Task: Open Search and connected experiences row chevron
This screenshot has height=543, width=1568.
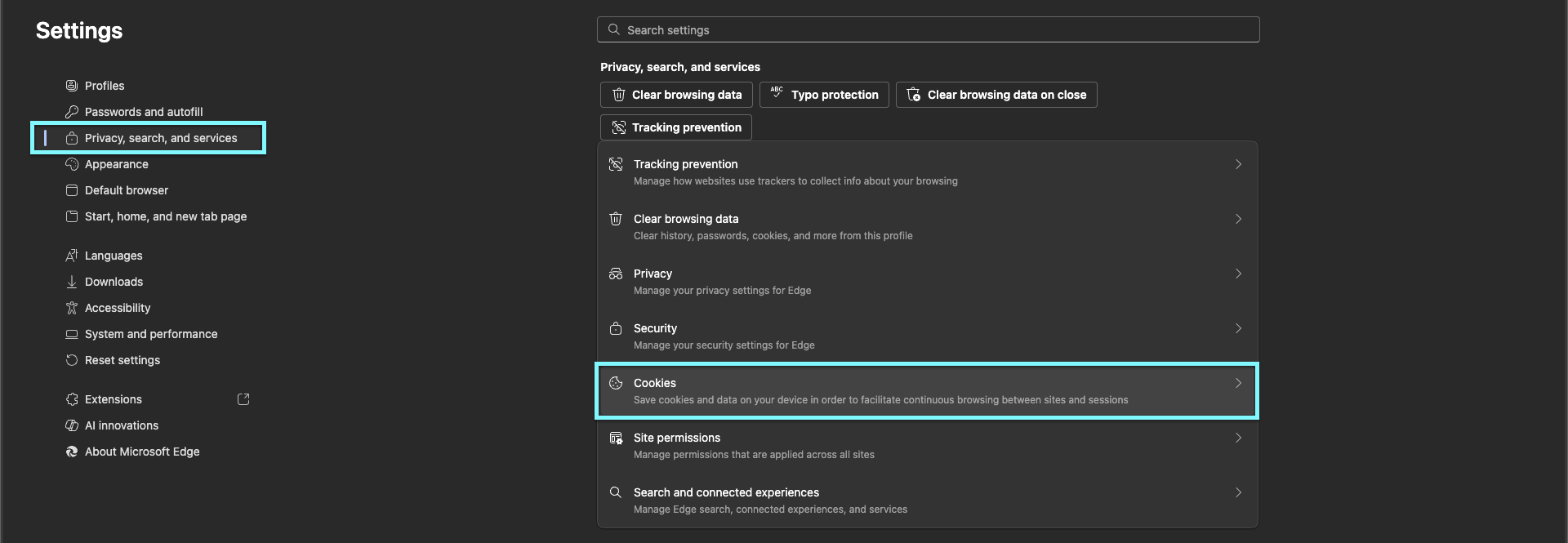Action: 1238,492
